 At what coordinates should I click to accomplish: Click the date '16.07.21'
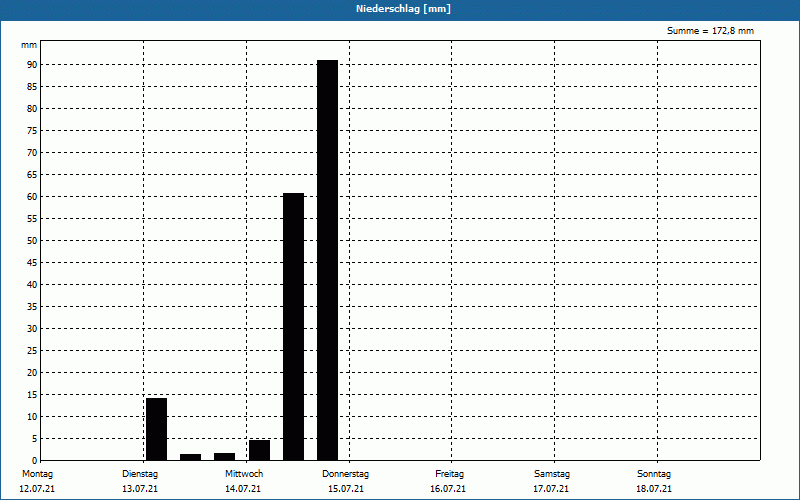click(x=448, y=489)
